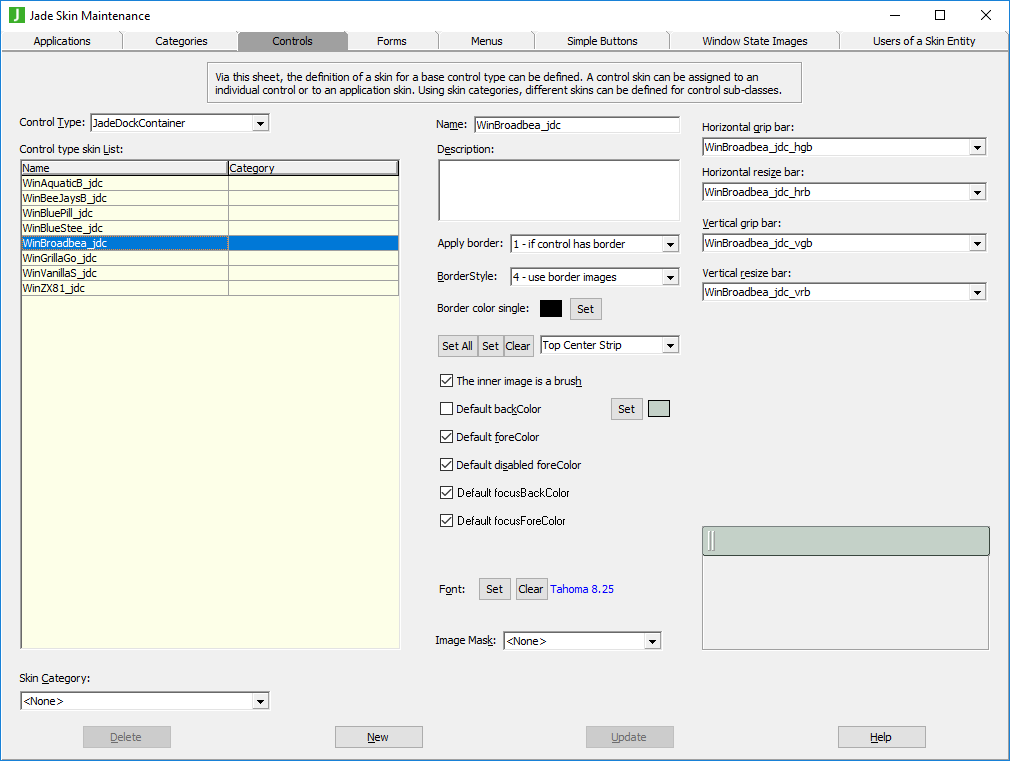Switch to the Applications tab
The width and height of the screenshot is (1010, 761).
(62, 41)
